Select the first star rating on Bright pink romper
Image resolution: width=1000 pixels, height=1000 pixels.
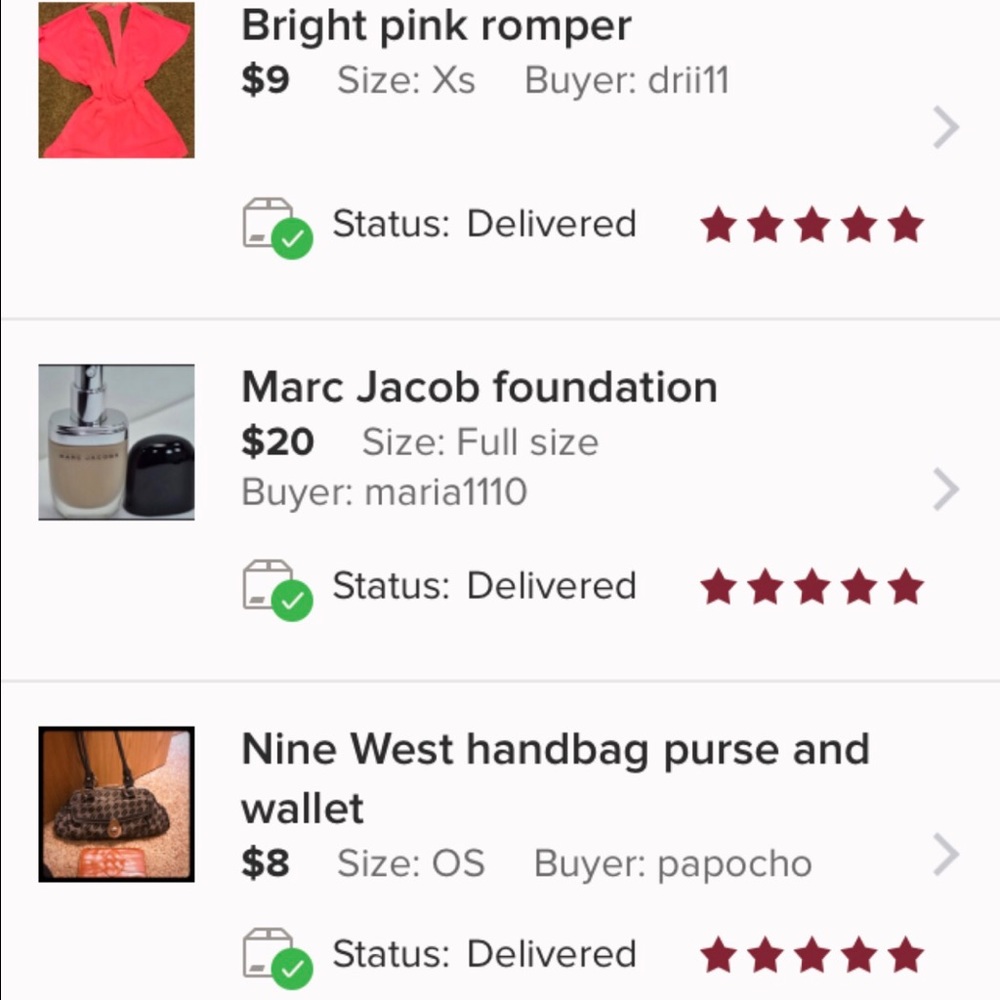click(x=718, y=226)
